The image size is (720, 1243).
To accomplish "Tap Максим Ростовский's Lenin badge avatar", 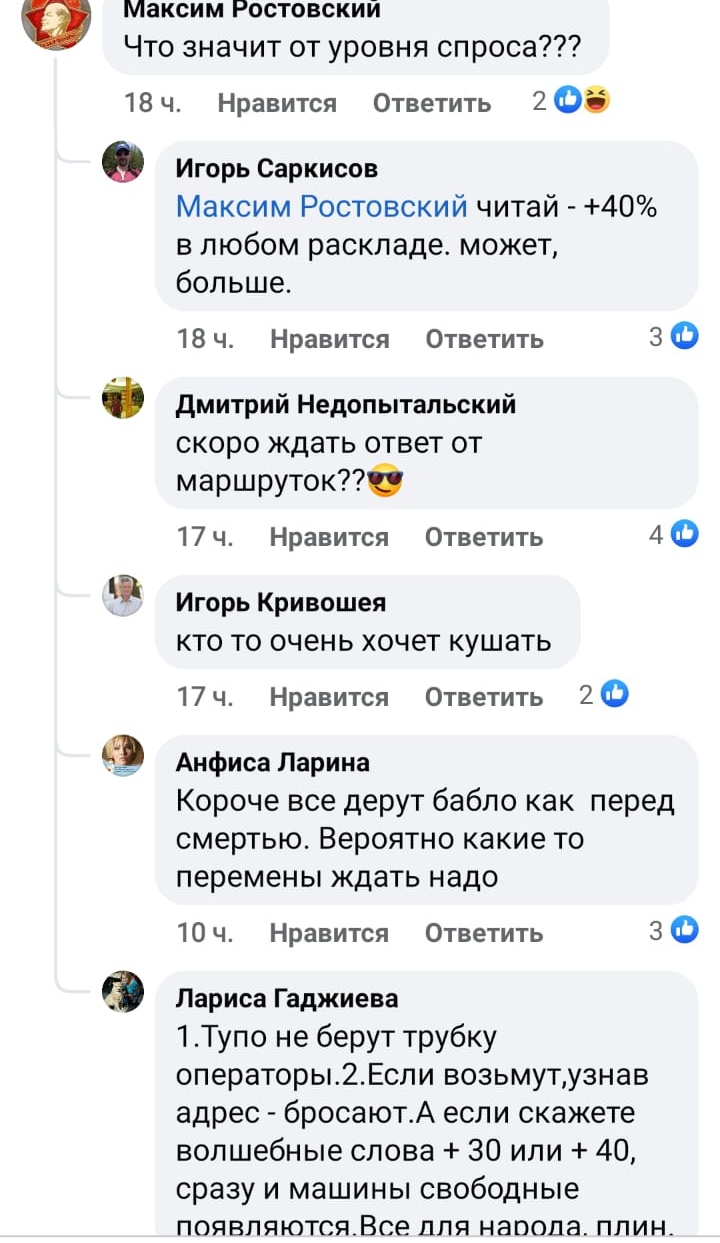I will (56, 20).
